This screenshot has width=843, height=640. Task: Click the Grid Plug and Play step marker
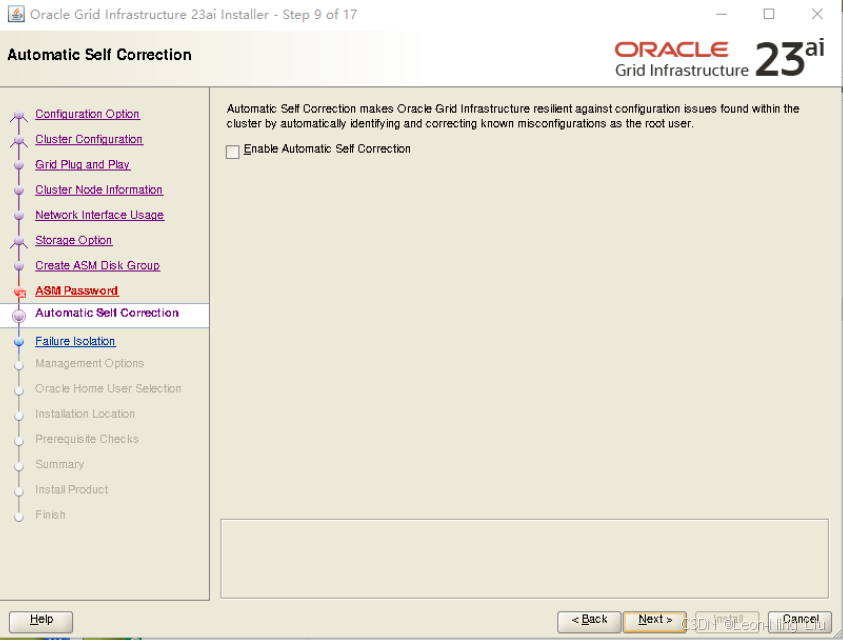point(19,165)
